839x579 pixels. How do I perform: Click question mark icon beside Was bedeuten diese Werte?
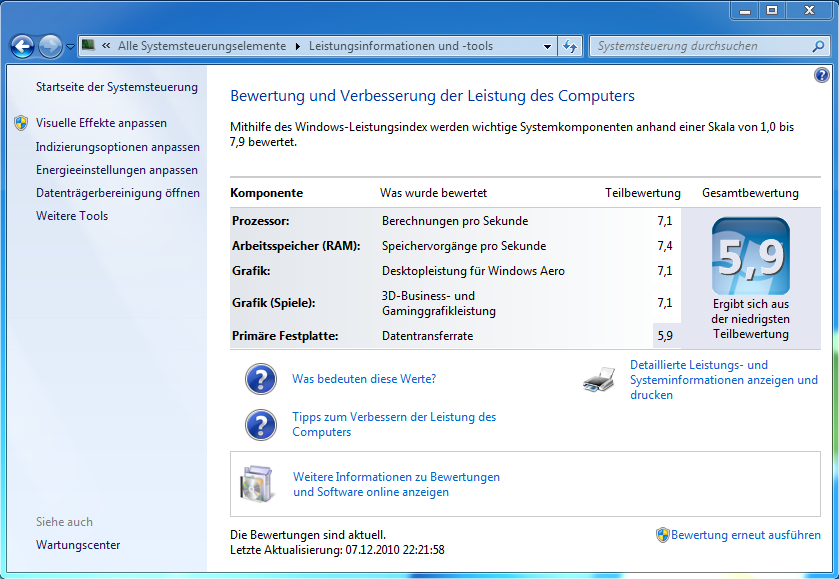pos(261,379)
